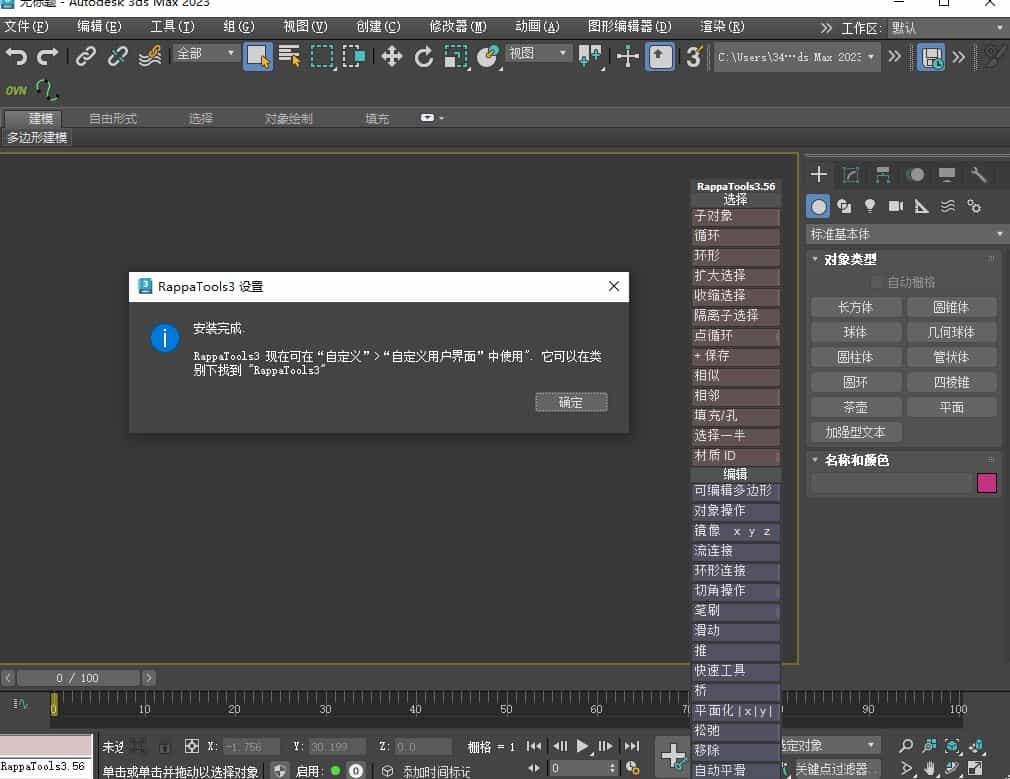Click the Select and Manipulate icon

(627, 57)
